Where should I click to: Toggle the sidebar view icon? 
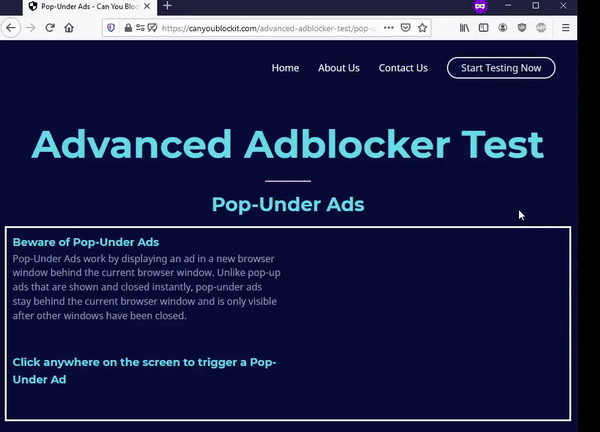click(x=484, y=28)
